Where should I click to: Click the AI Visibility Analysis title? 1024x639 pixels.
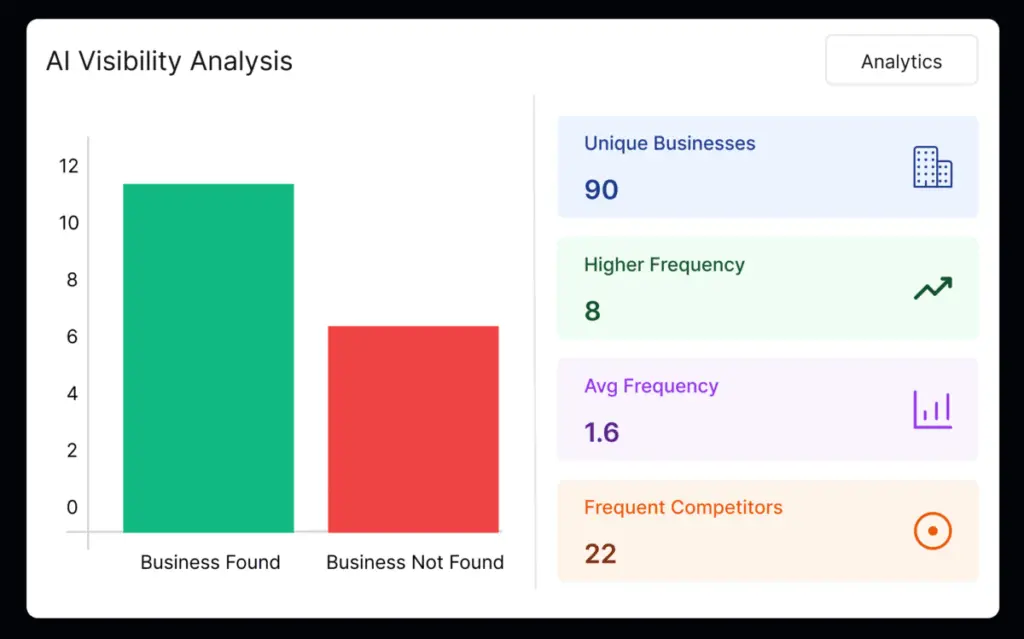coord(167,61)
